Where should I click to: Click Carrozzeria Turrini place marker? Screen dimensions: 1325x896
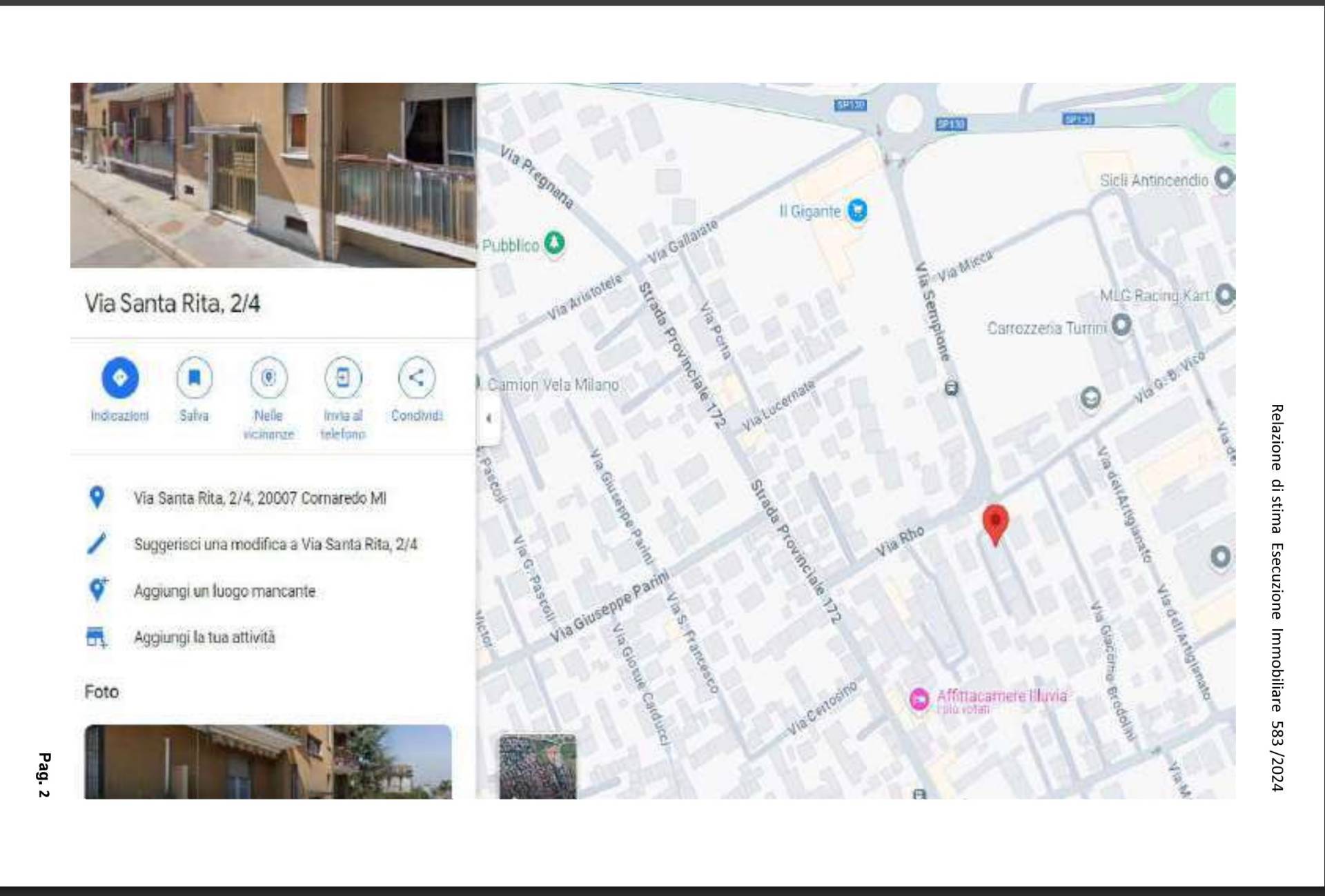(1121, 324)
